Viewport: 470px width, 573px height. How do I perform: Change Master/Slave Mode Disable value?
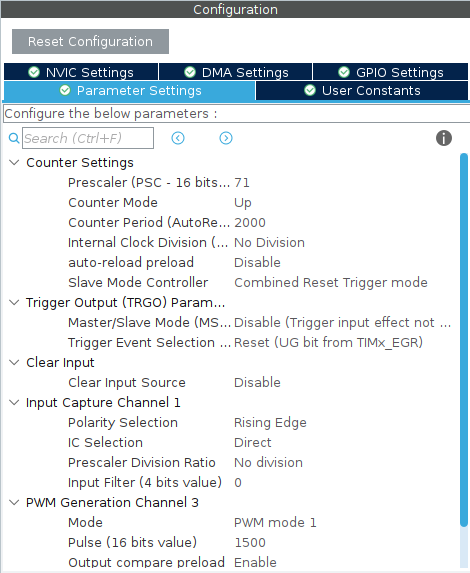pos(342,322)
